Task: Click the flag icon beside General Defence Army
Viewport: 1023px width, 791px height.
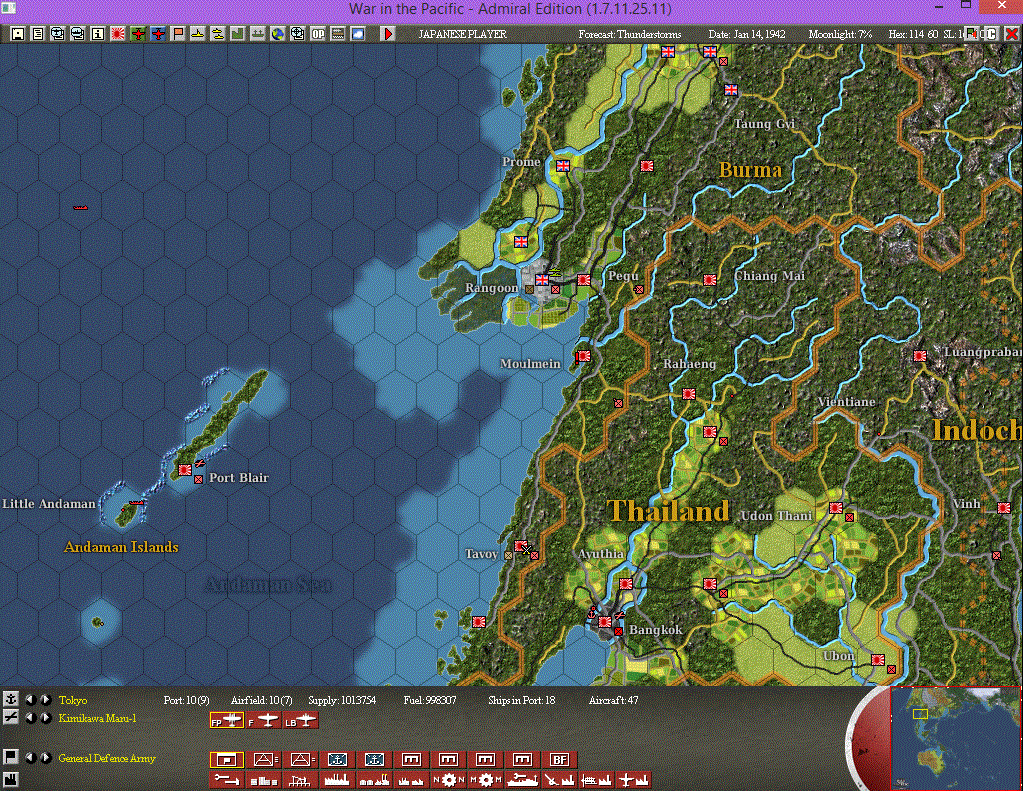Action: [x=10, y=757]
